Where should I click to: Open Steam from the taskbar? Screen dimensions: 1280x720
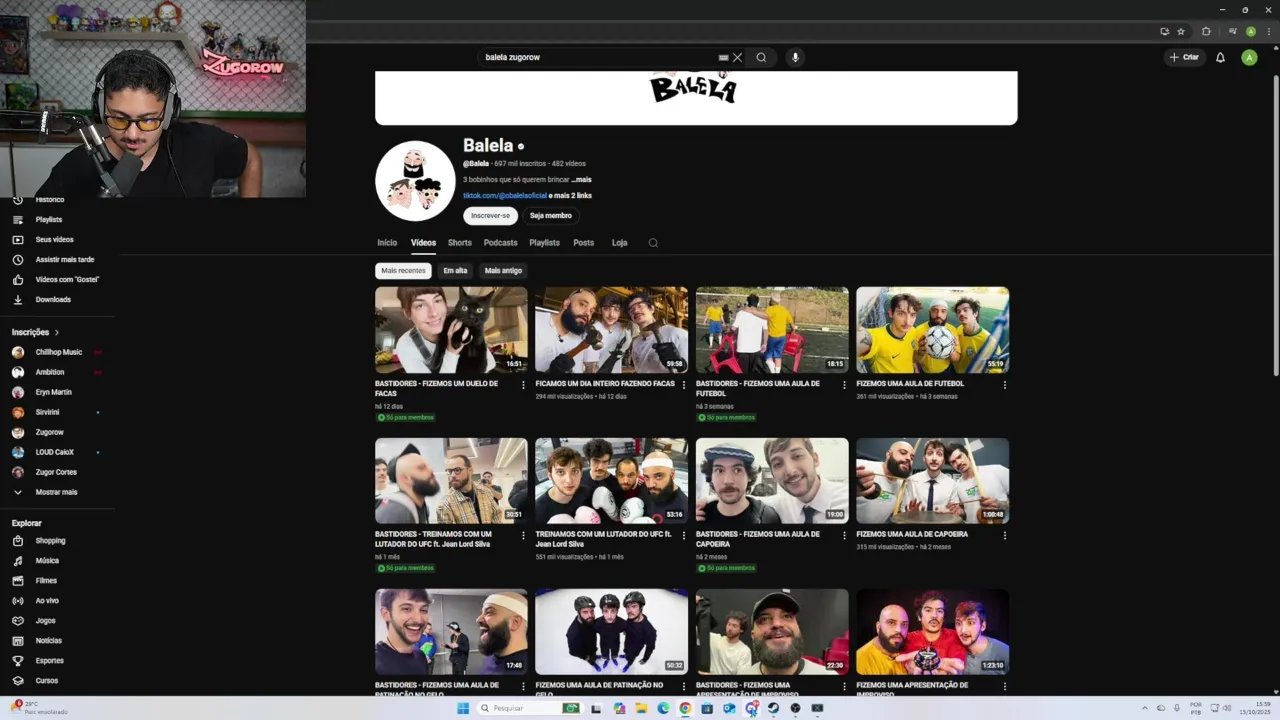[773, 708]
